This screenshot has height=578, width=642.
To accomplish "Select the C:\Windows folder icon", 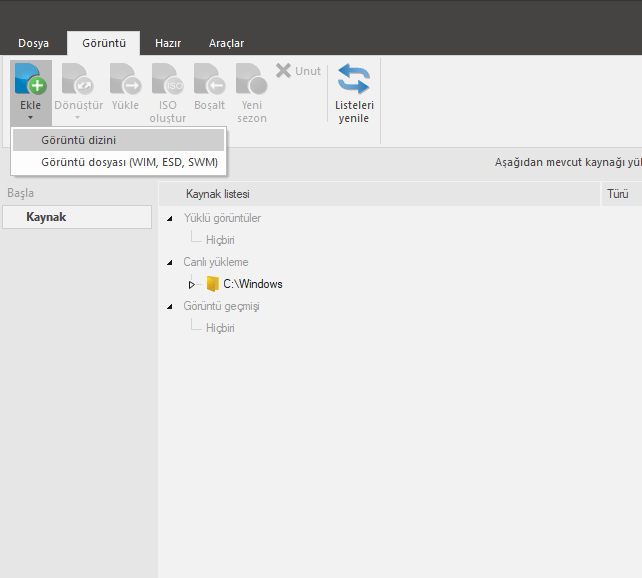I will [x=212, y=284].
